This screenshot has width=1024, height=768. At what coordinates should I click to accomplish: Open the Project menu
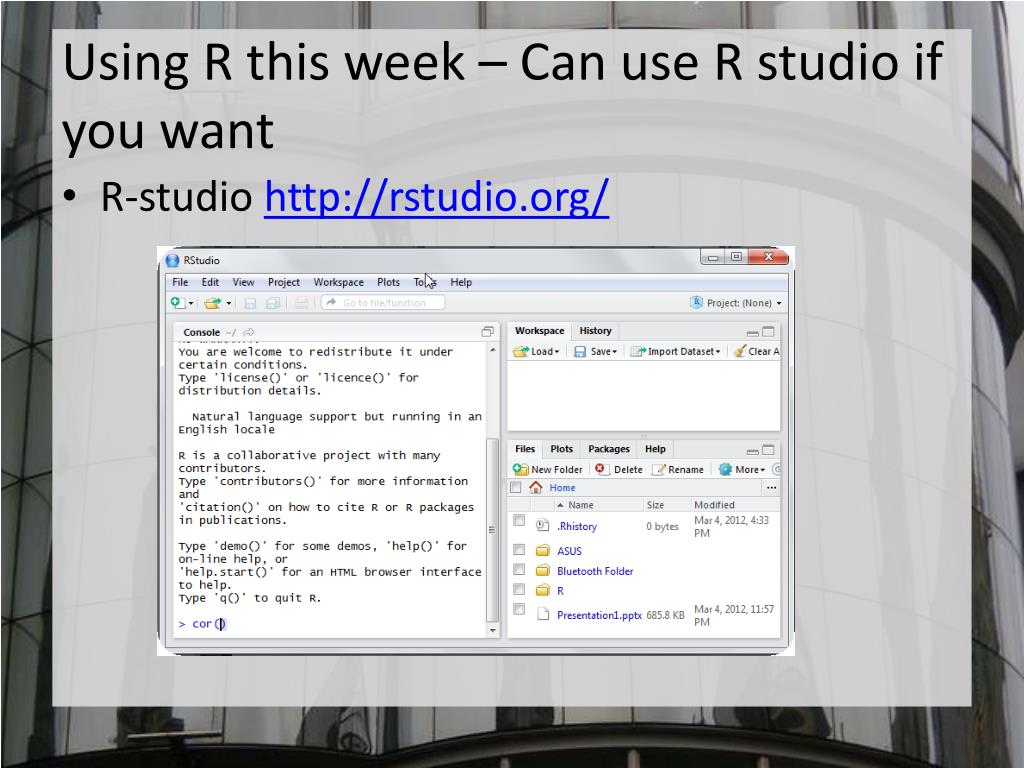(284, 282)
